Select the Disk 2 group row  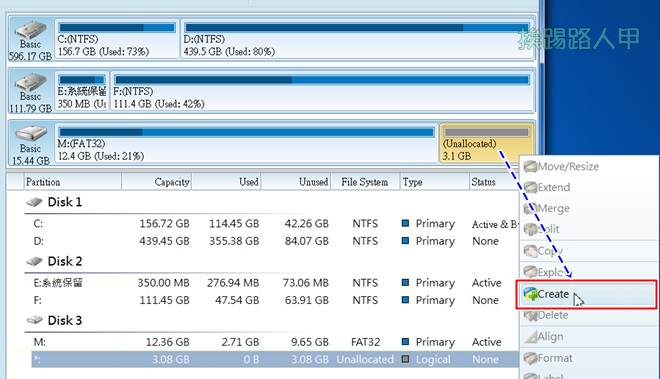271,262
